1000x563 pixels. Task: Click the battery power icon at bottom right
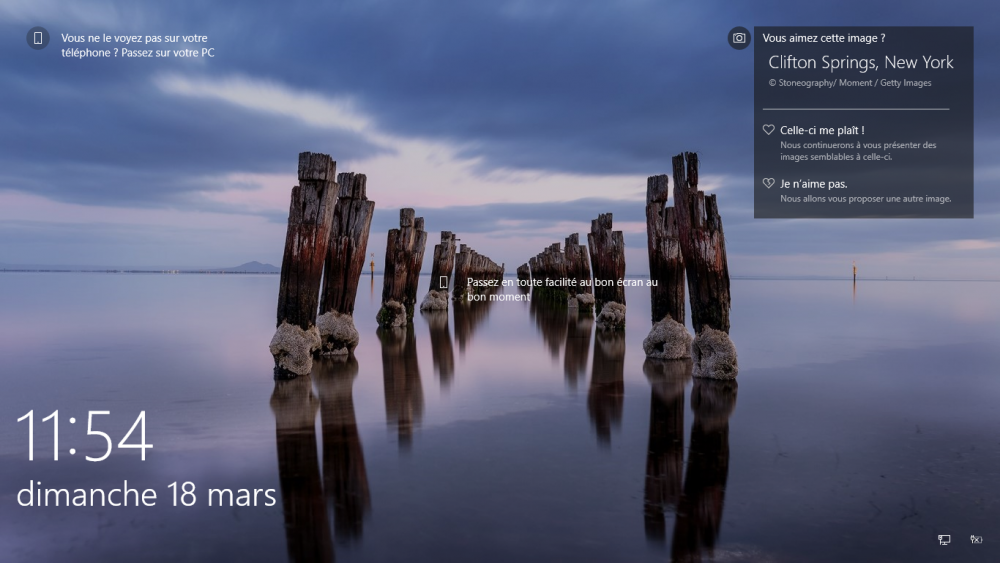(x=976, y=540)
